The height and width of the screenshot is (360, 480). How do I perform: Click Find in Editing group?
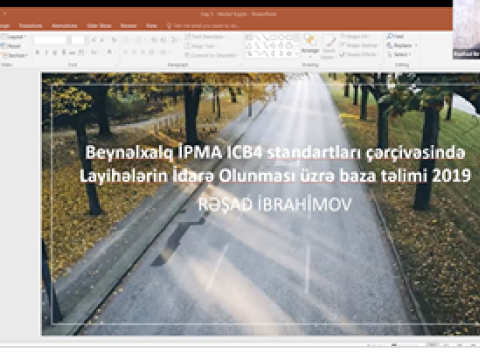[396, 36]
